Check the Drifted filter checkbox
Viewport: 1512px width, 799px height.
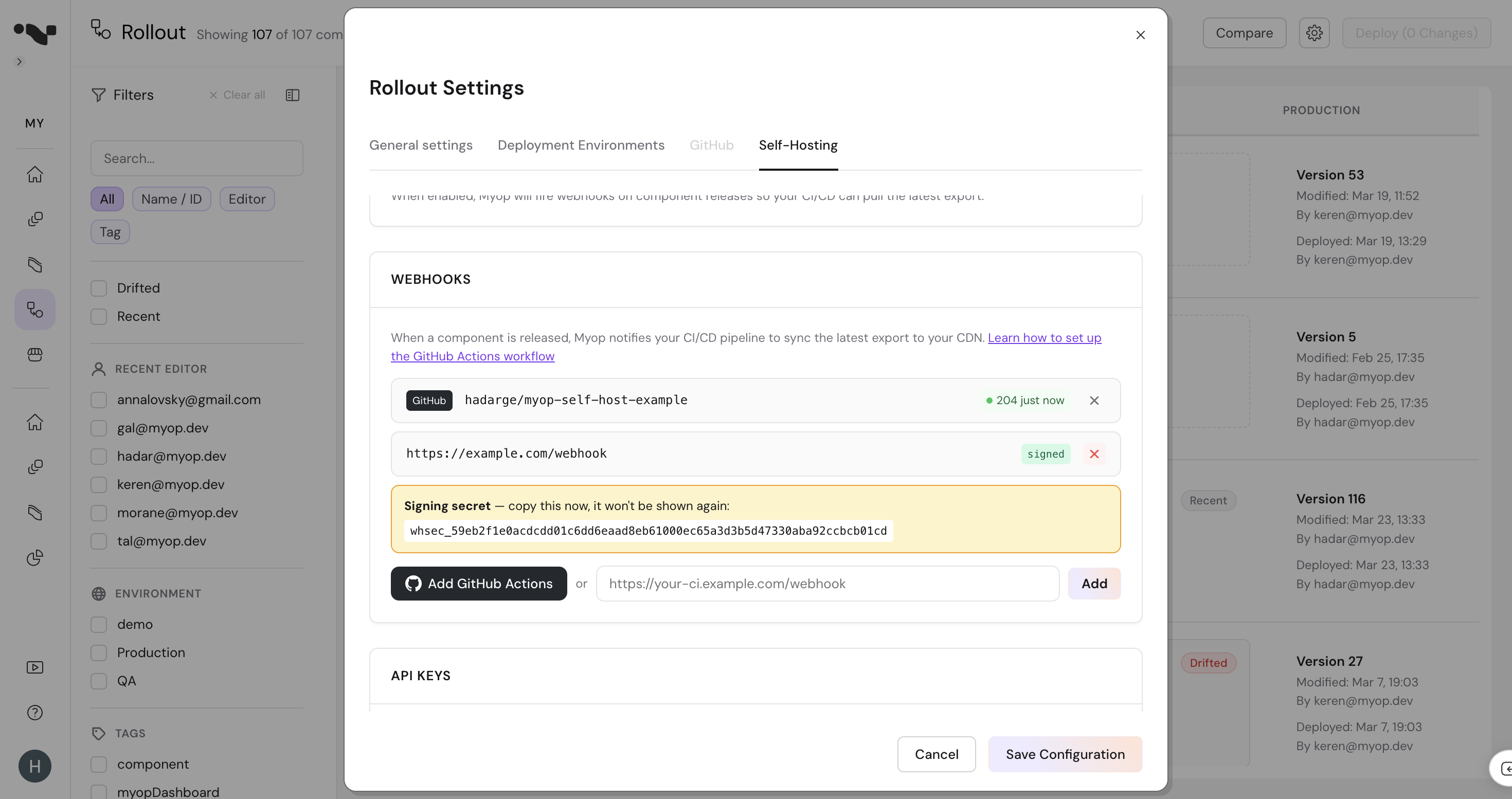[x=99, y=288]
